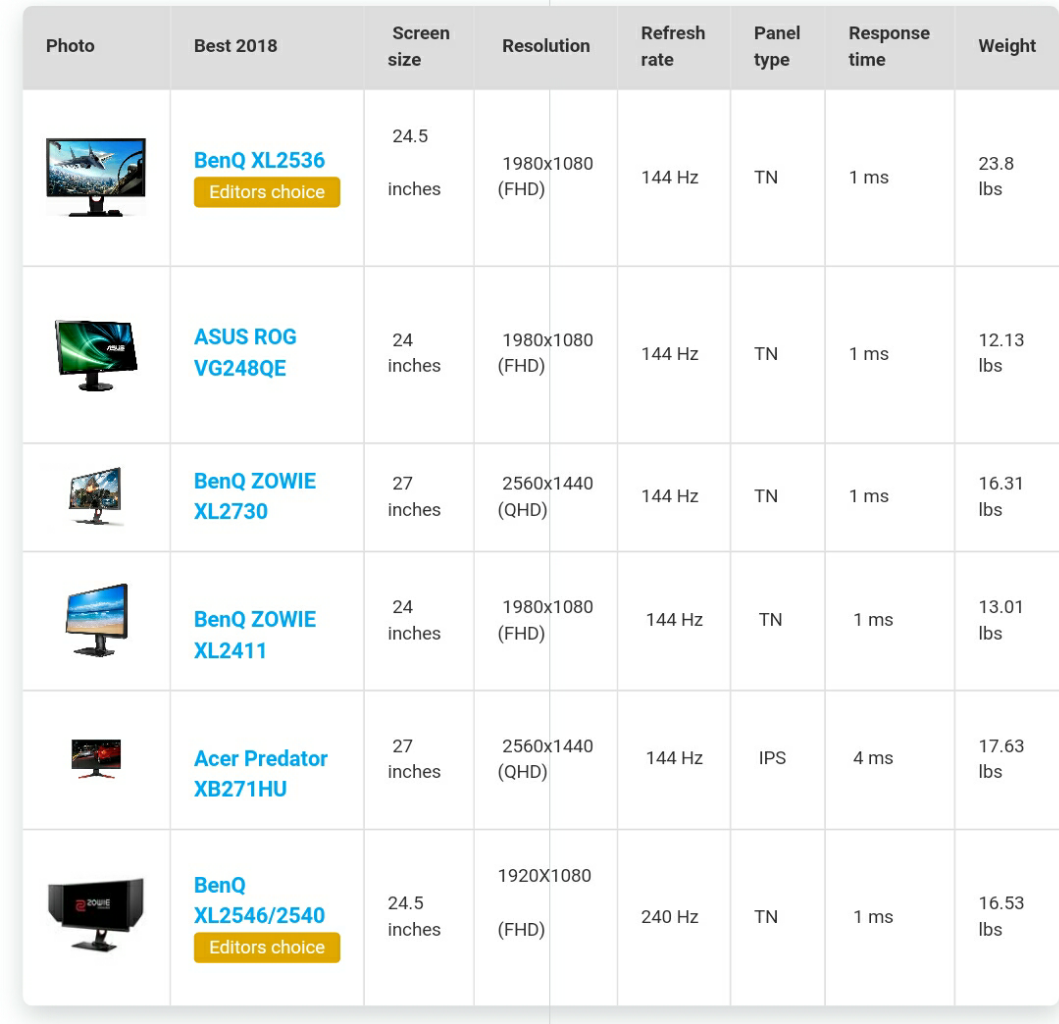This screenshot has height=1024, width=1059.
Task: Click TN panel type in the ZOWIE XL2411 row
Action: (771, 619)
